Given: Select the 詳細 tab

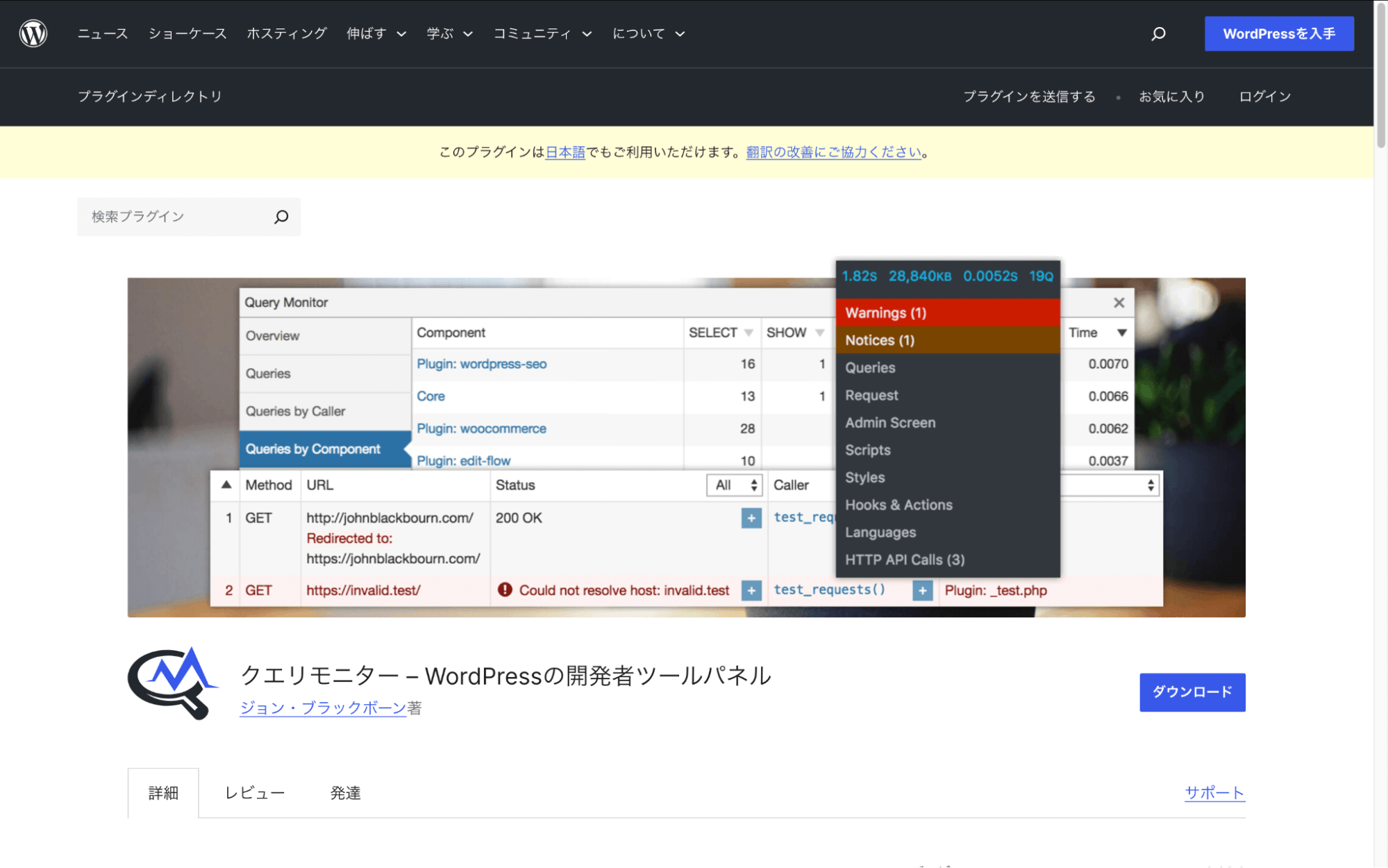Looking at the screenshot, I should click(162, 792).
